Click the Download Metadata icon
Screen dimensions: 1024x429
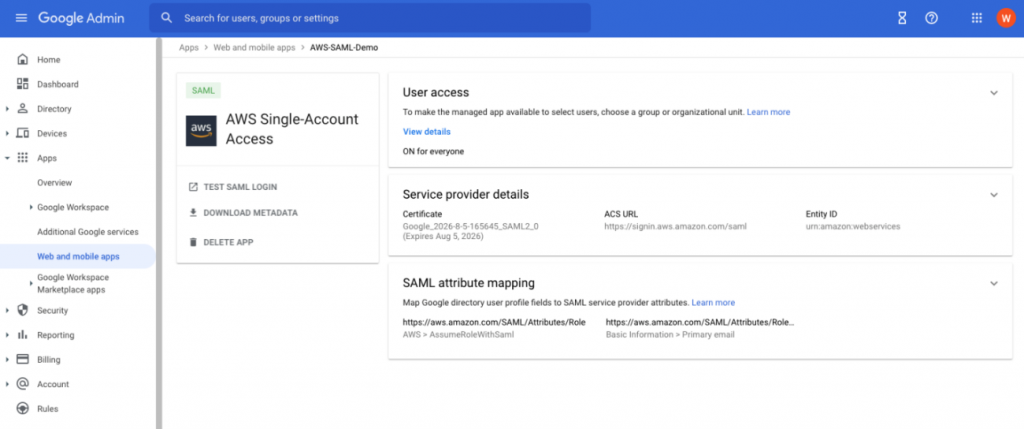coord(193,213)
